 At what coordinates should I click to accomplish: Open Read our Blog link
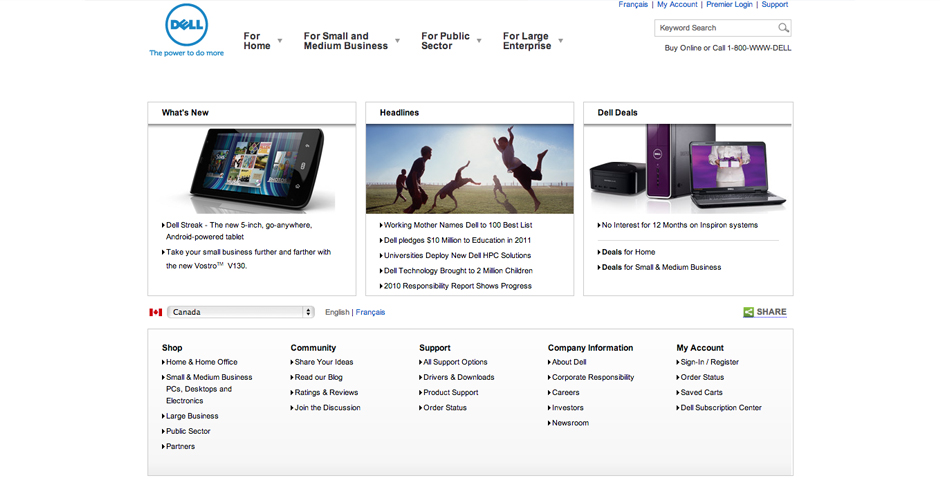tap(318, 378)
